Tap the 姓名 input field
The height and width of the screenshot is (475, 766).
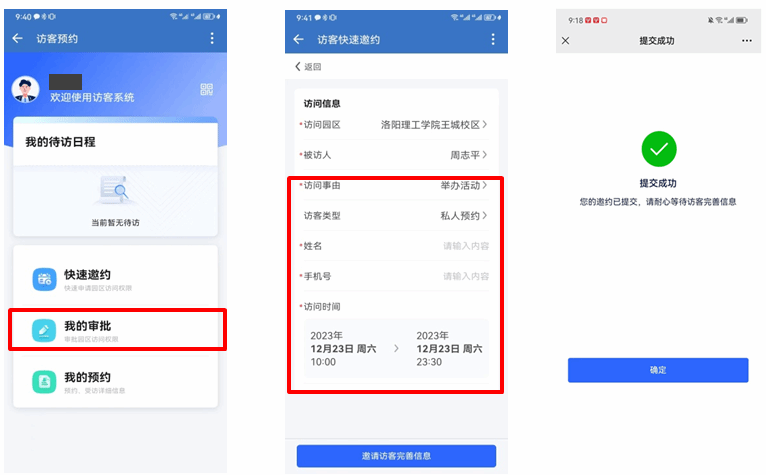click(x=396, y=246)
